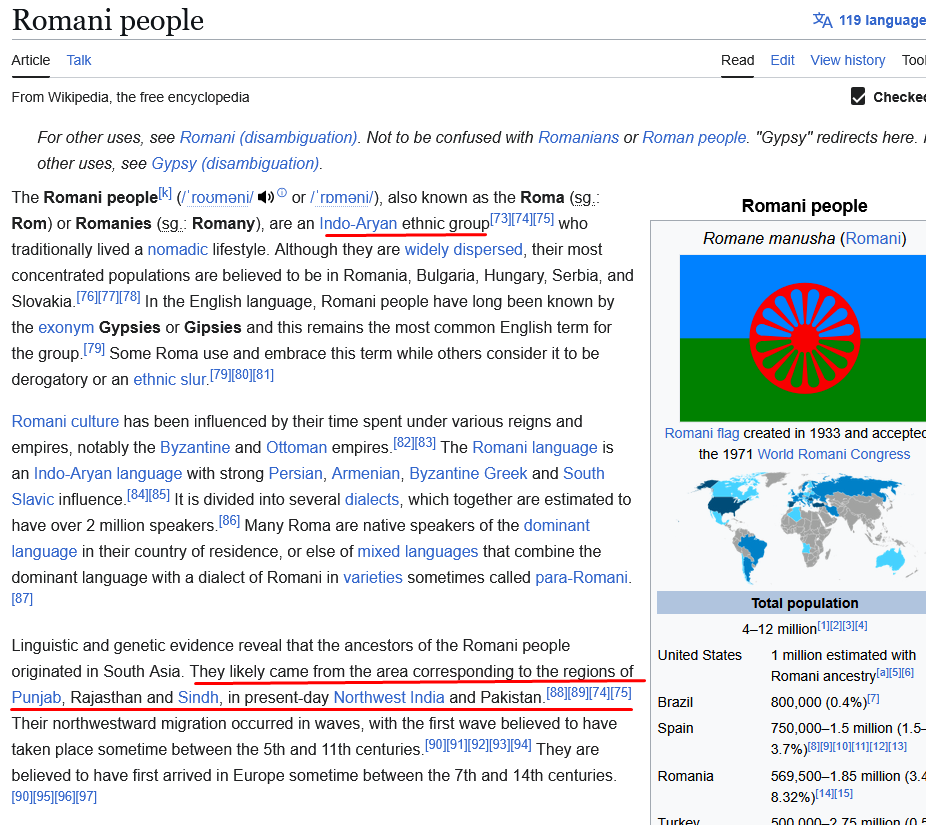Open the dialects link
926x825 pixels.
372,499
